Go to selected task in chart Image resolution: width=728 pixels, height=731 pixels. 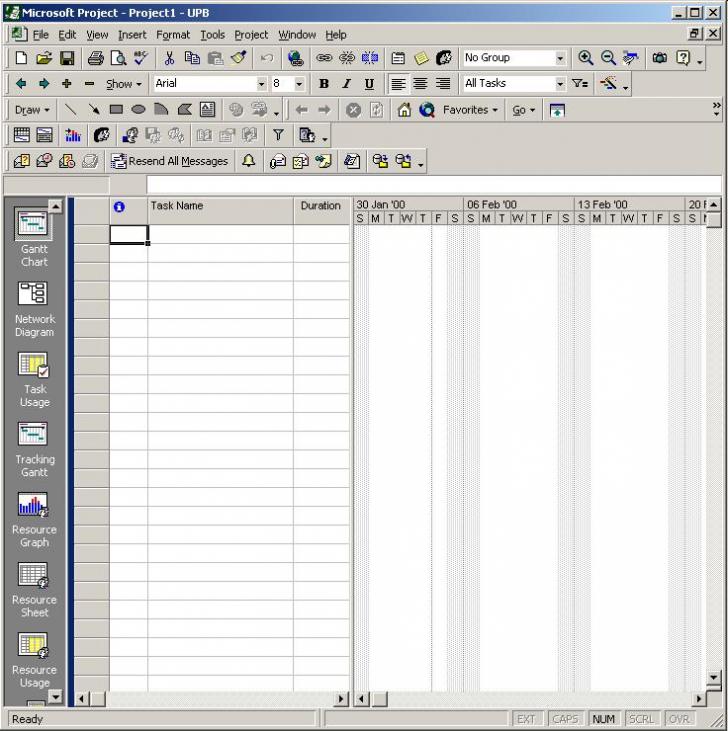[631, 58]
